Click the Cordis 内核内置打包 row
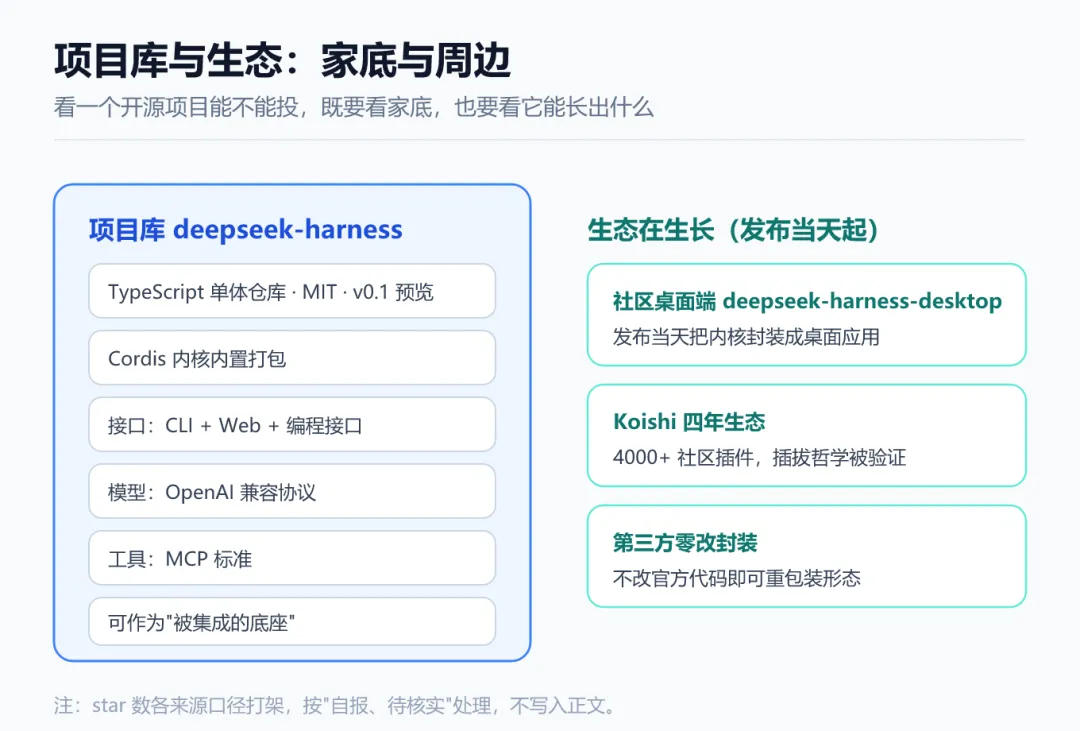Viewport: 1080px width, 731px height. coord(292,358)
